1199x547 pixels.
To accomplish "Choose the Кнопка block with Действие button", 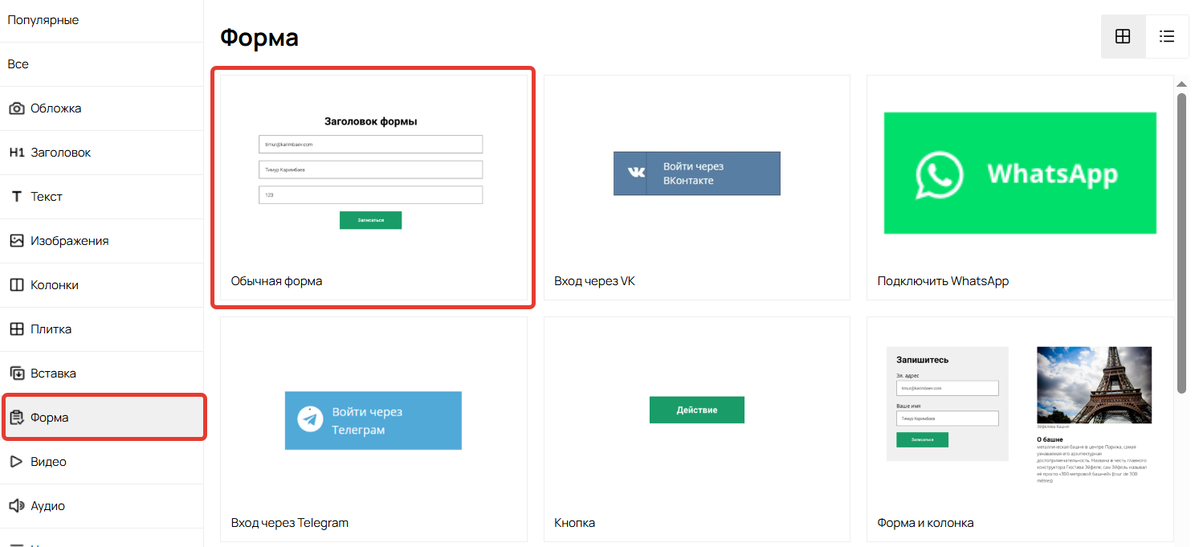I will 696,430.
